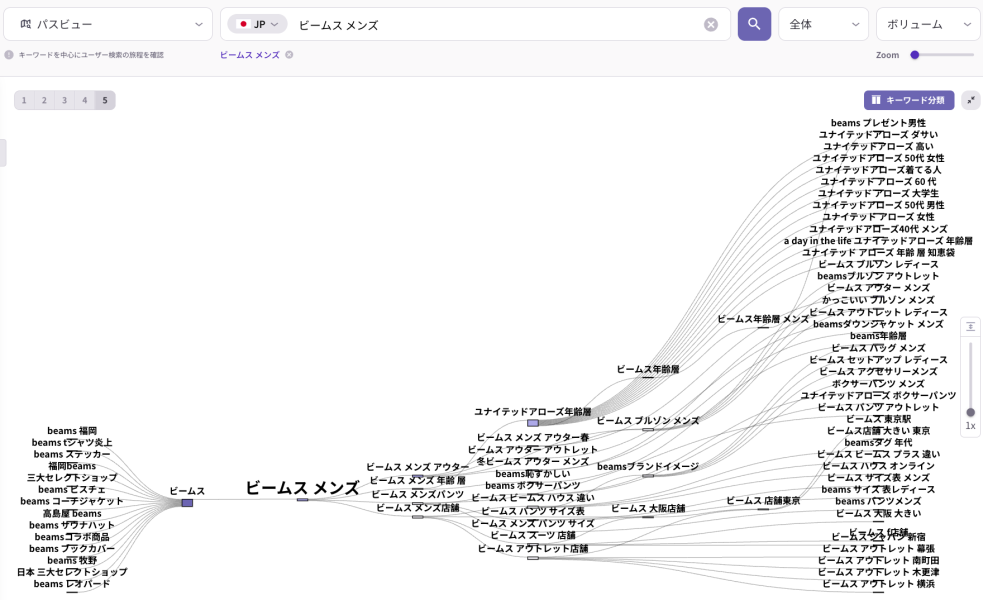Click the ビームス年齢層 node label
The width and height of the screenshot is (983, 600).
[648, 369]
